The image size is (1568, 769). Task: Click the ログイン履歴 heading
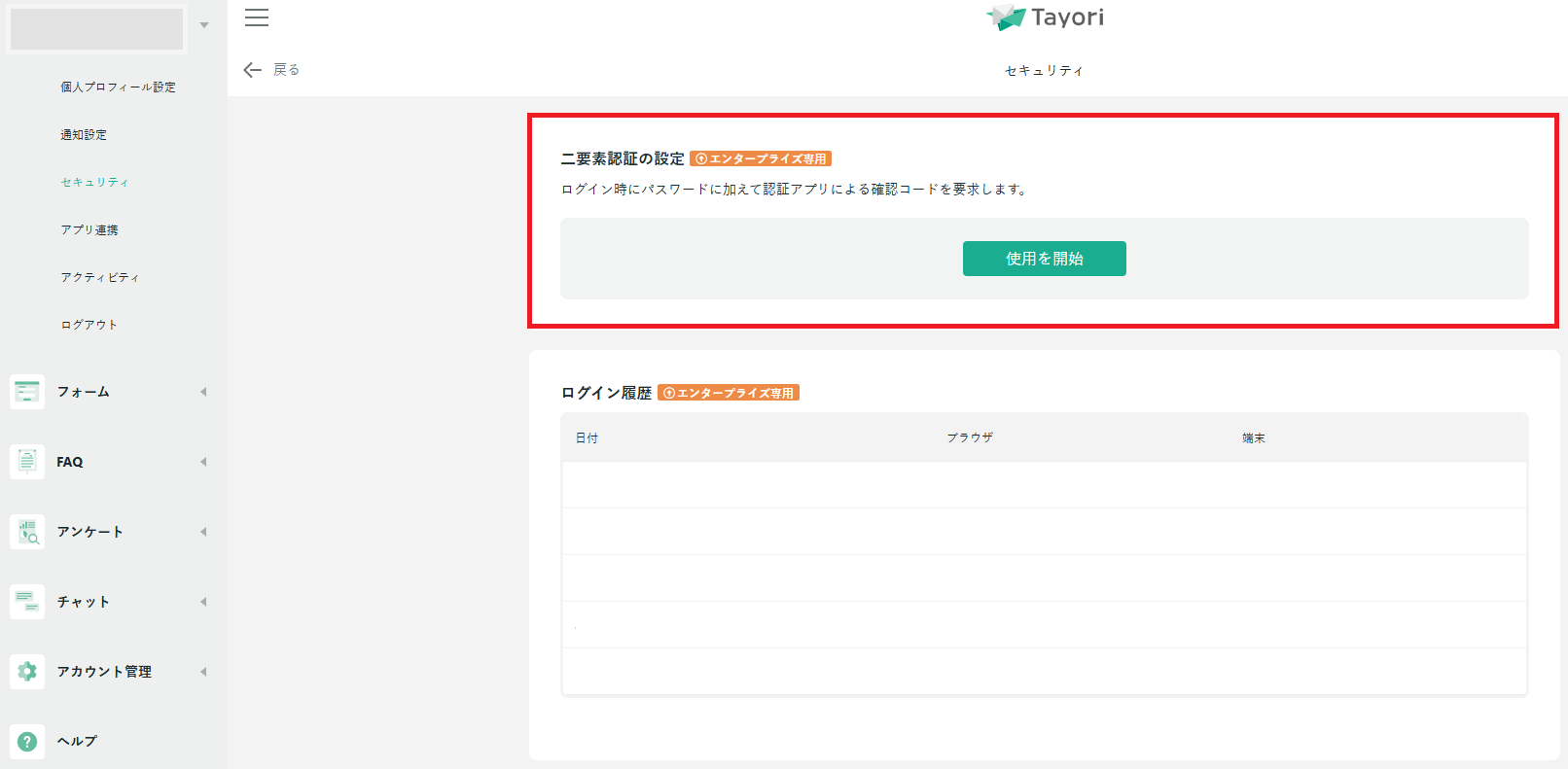click(x=606, y=393)
